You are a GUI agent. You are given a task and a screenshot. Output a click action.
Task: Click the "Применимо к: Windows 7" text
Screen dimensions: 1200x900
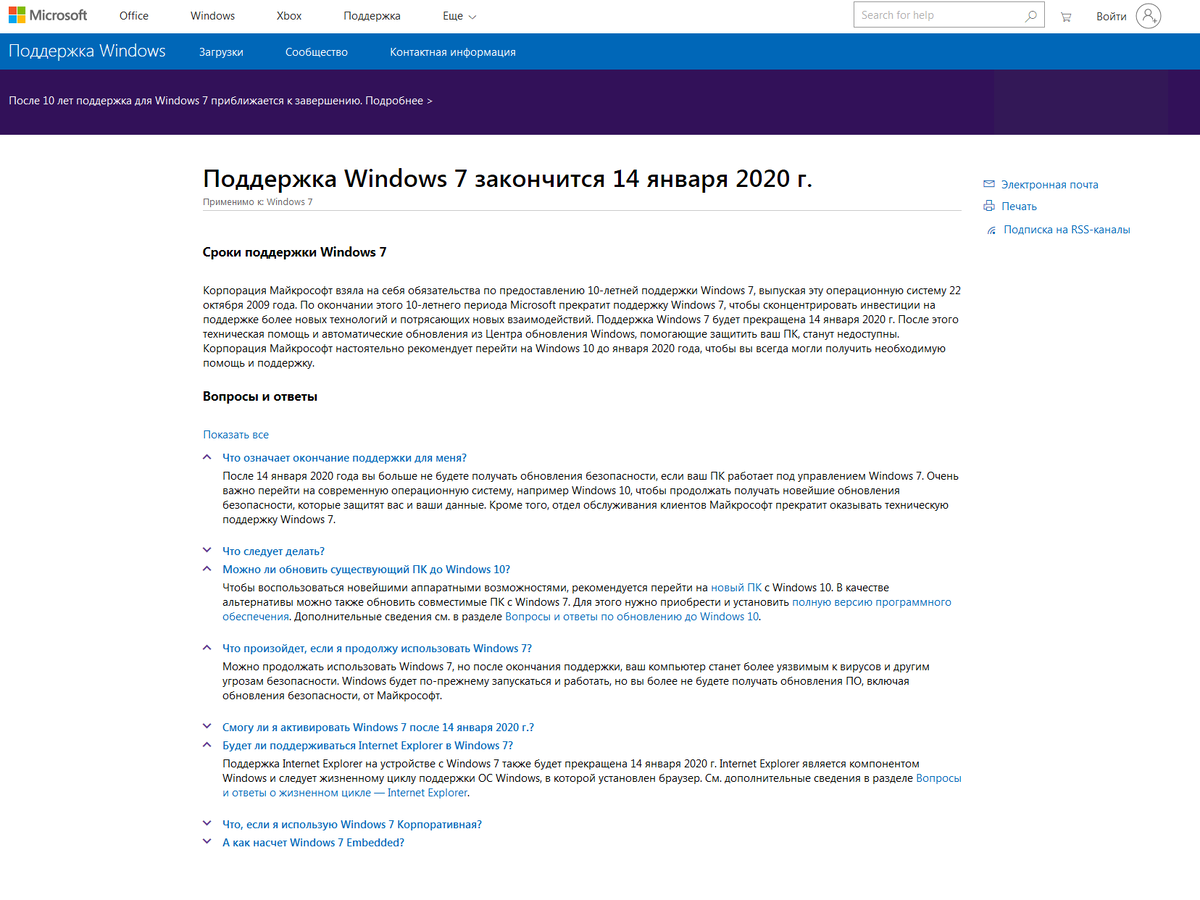[x=258, y=201]
